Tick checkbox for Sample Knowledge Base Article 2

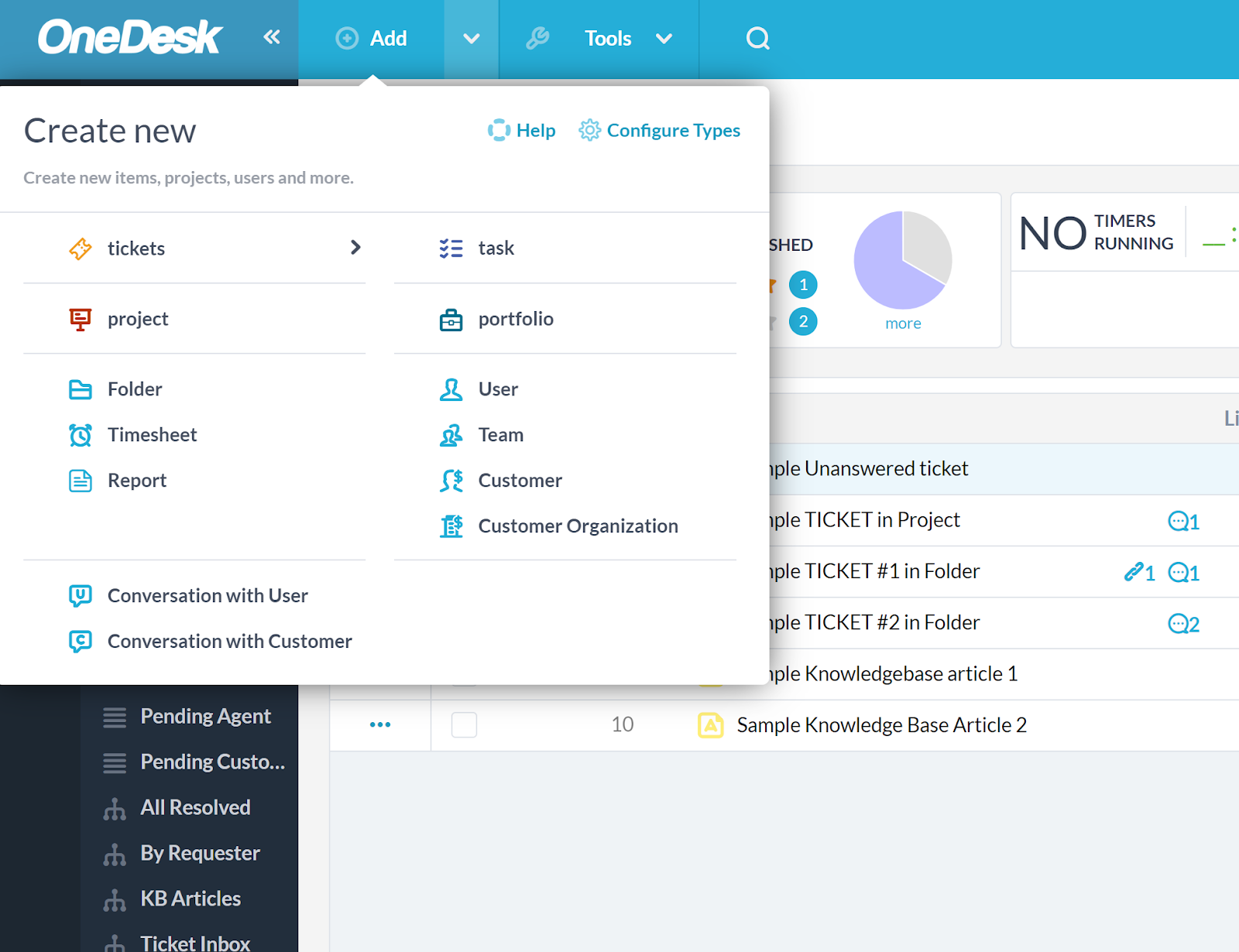coord(464,725)
